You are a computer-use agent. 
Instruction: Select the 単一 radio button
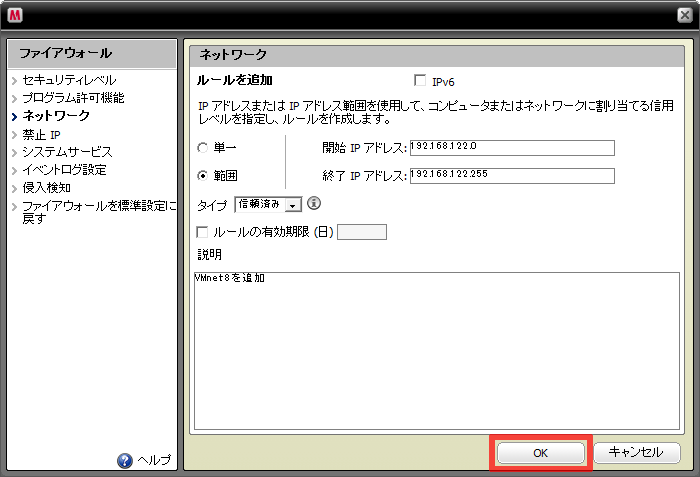click(x=203, y=148)
